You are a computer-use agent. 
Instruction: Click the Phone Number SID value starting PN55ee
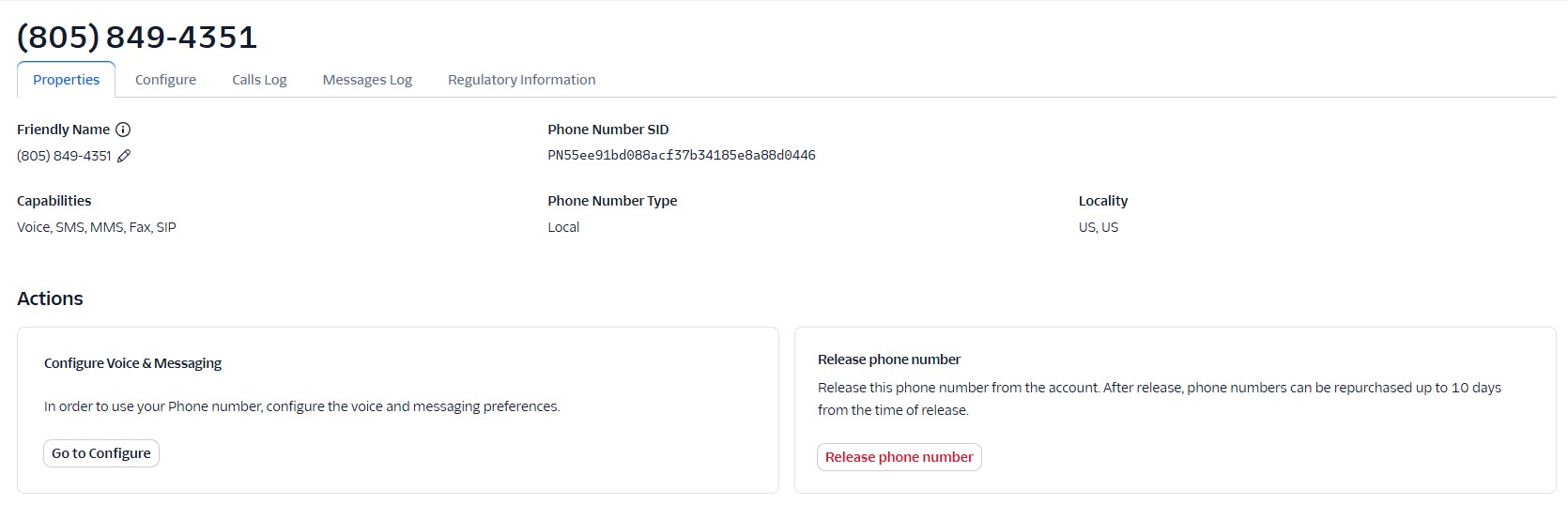pyautogui.click(x=682, y=156)
